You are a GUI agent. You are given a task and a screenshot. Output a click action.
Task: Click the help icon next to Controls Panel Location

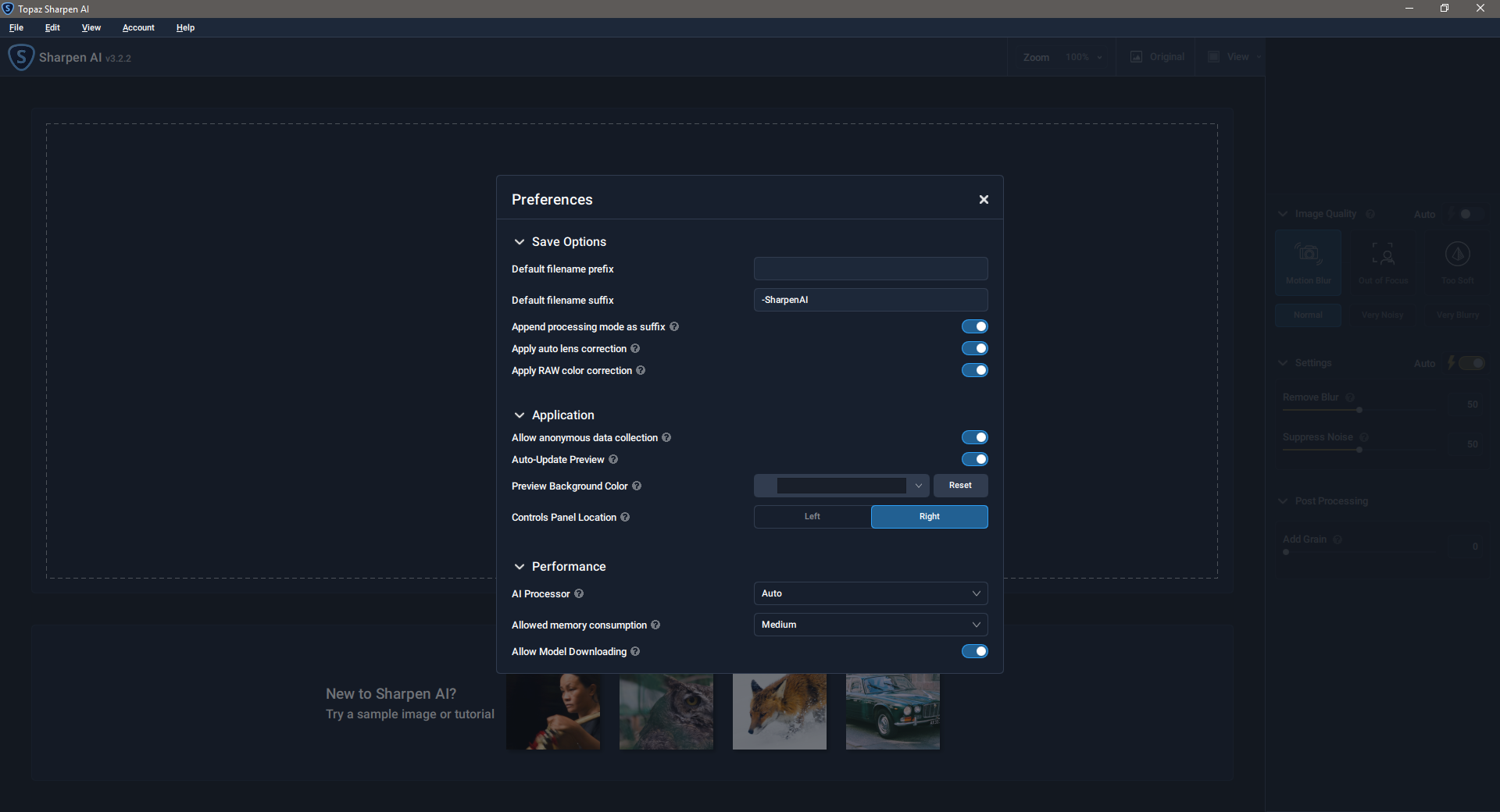pyautogui.click(x=625, y=517)
